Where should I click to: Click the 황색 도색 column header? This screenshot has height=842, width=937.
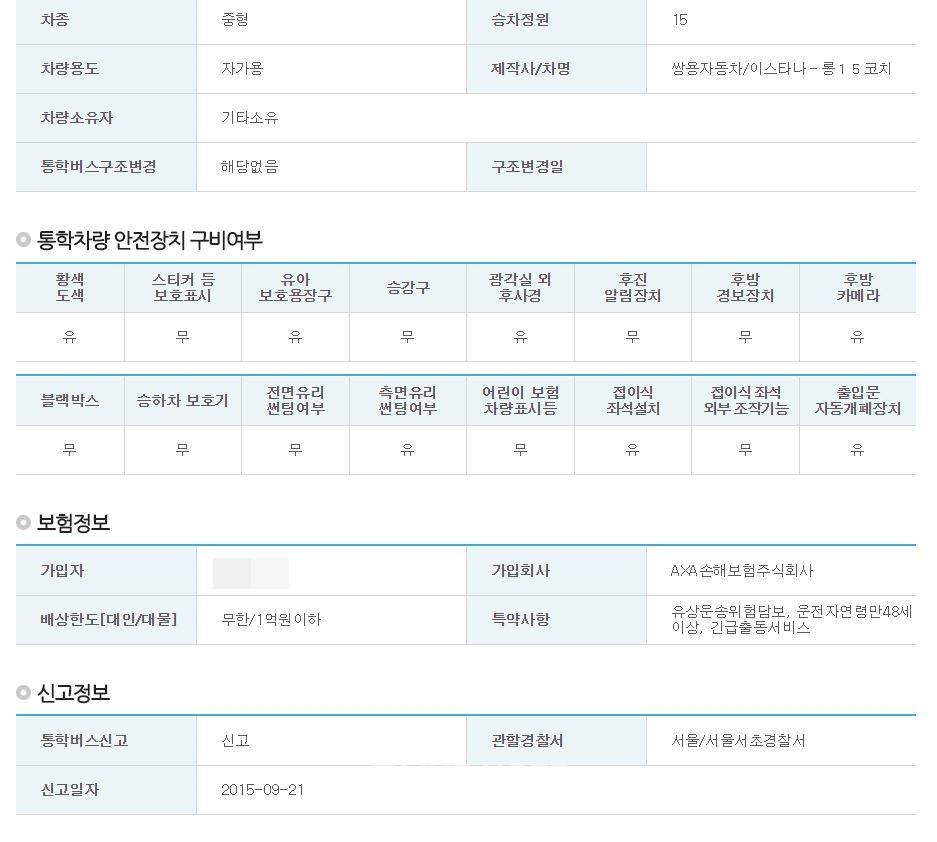click(x=70, y=287)
